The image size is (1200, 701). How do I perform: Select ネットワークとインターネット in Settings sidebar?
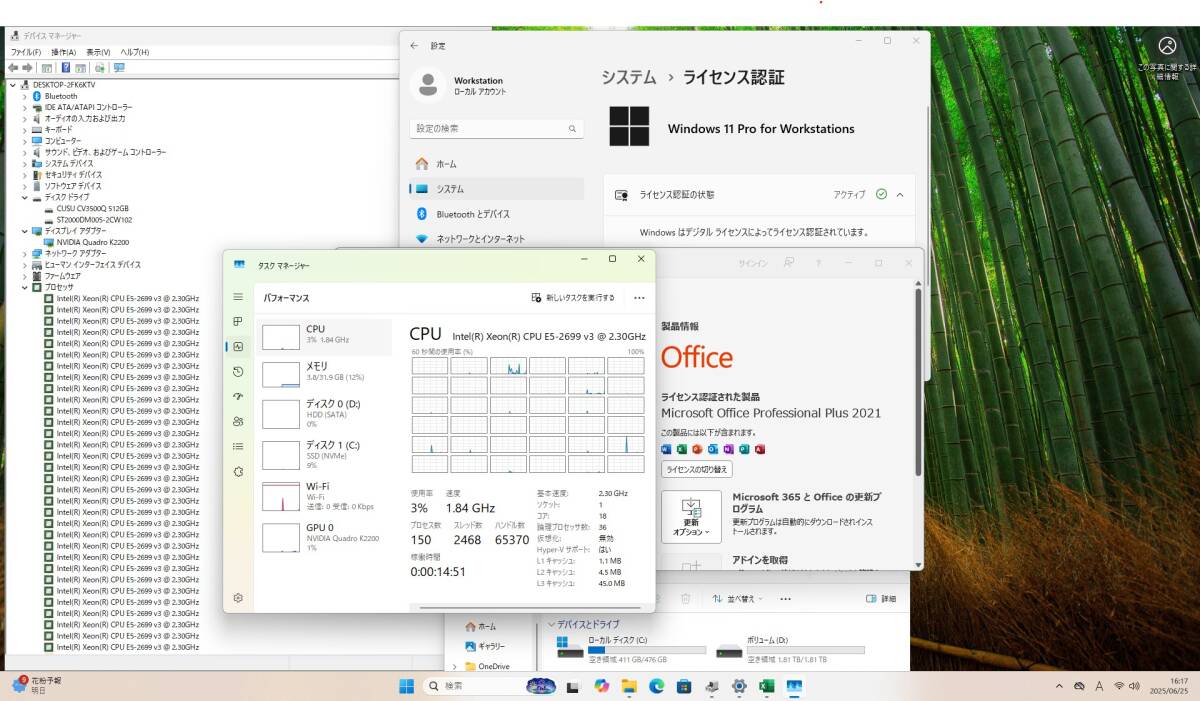pos(496,239)
